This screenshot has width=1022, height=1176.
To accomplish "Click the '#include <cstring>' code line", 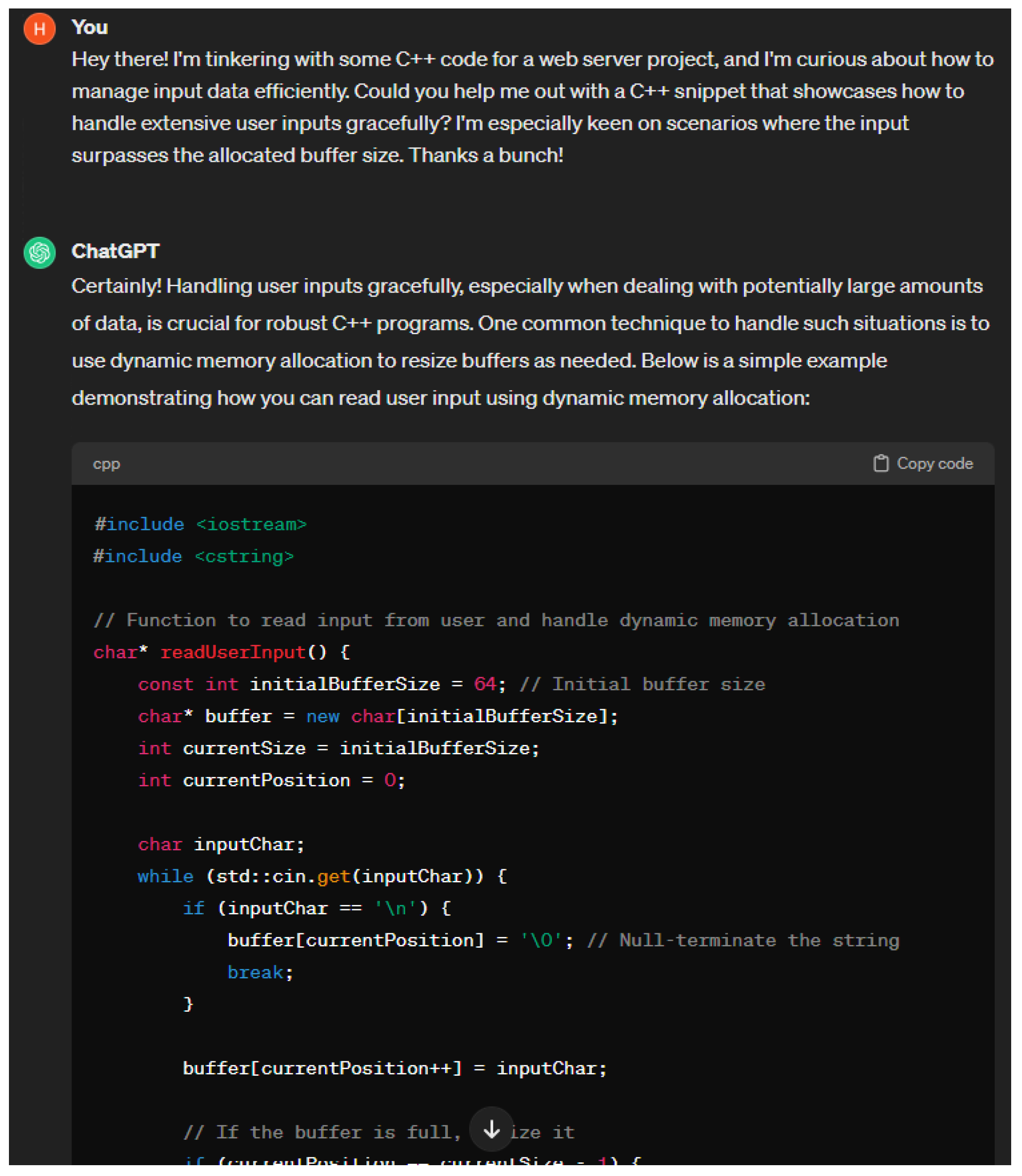I will coord(194,556).
